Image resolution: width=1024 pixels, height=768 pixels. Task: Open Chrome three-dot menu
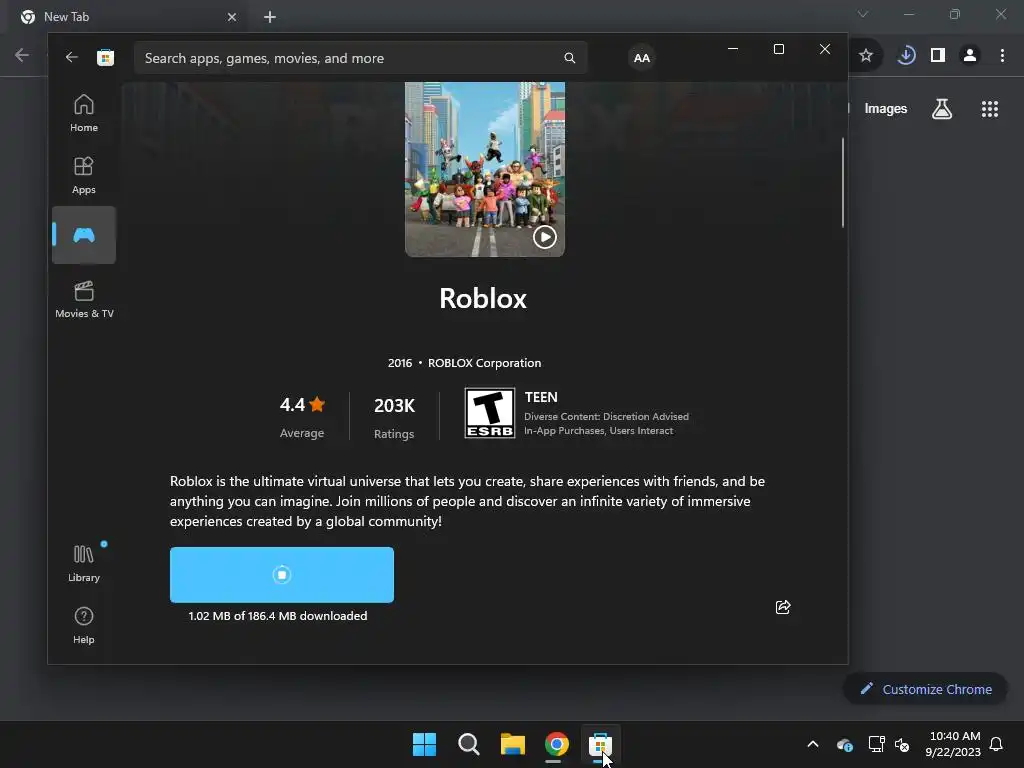(x=1002, y=56)
